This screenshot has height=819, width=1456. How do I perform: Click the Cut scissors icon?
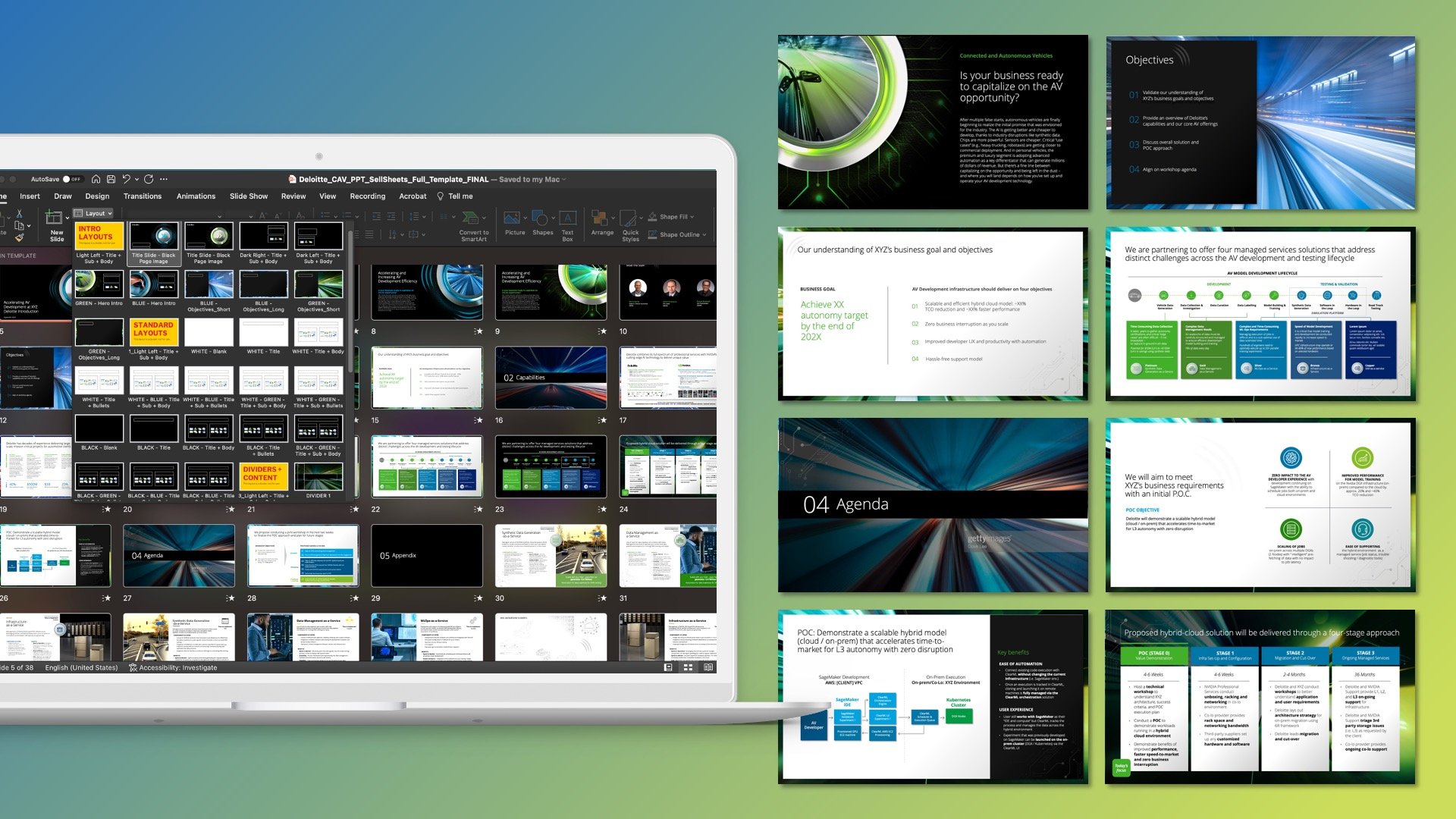pyautogui.click(x=20, y=215)
